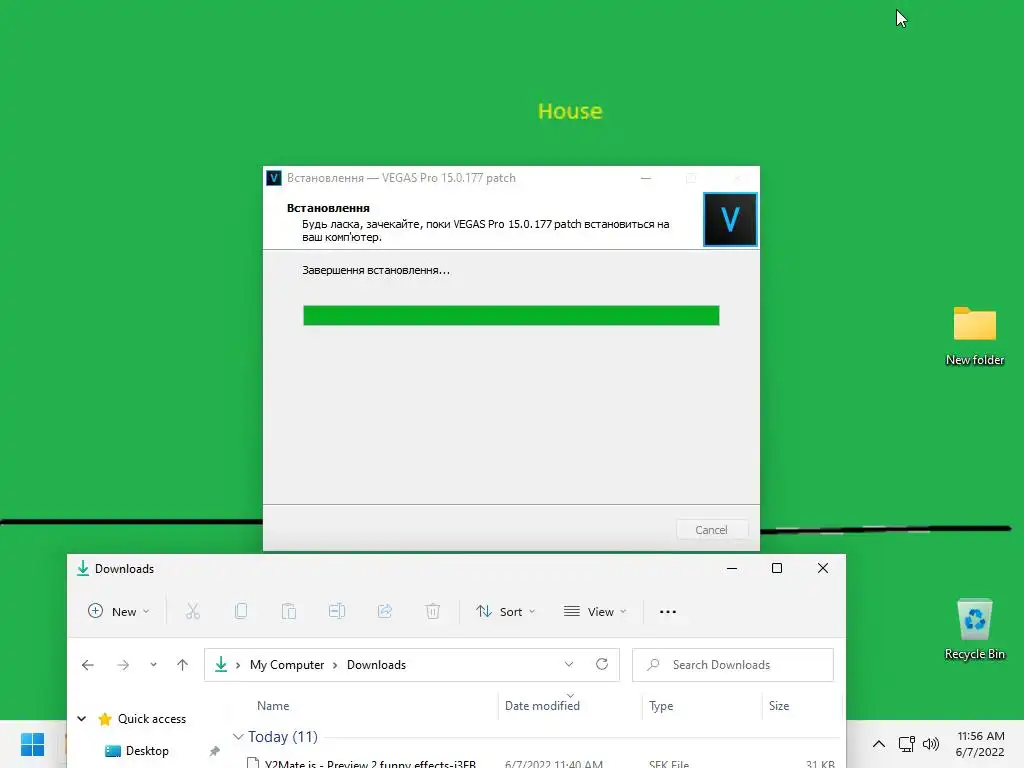Sort by the Name column header
The height and width of the screenshot is (768, 1024).
[273, 706]
